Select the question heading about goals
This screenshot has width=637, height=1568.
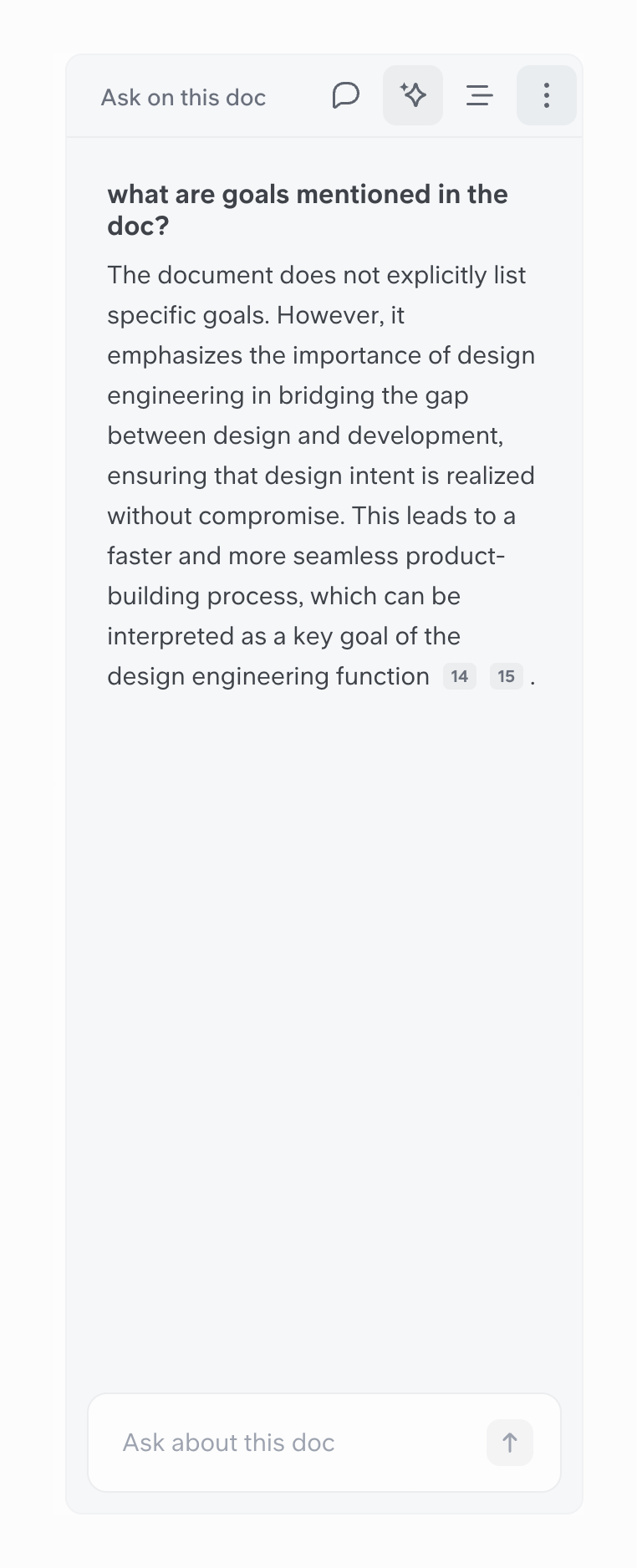(307, 209)
